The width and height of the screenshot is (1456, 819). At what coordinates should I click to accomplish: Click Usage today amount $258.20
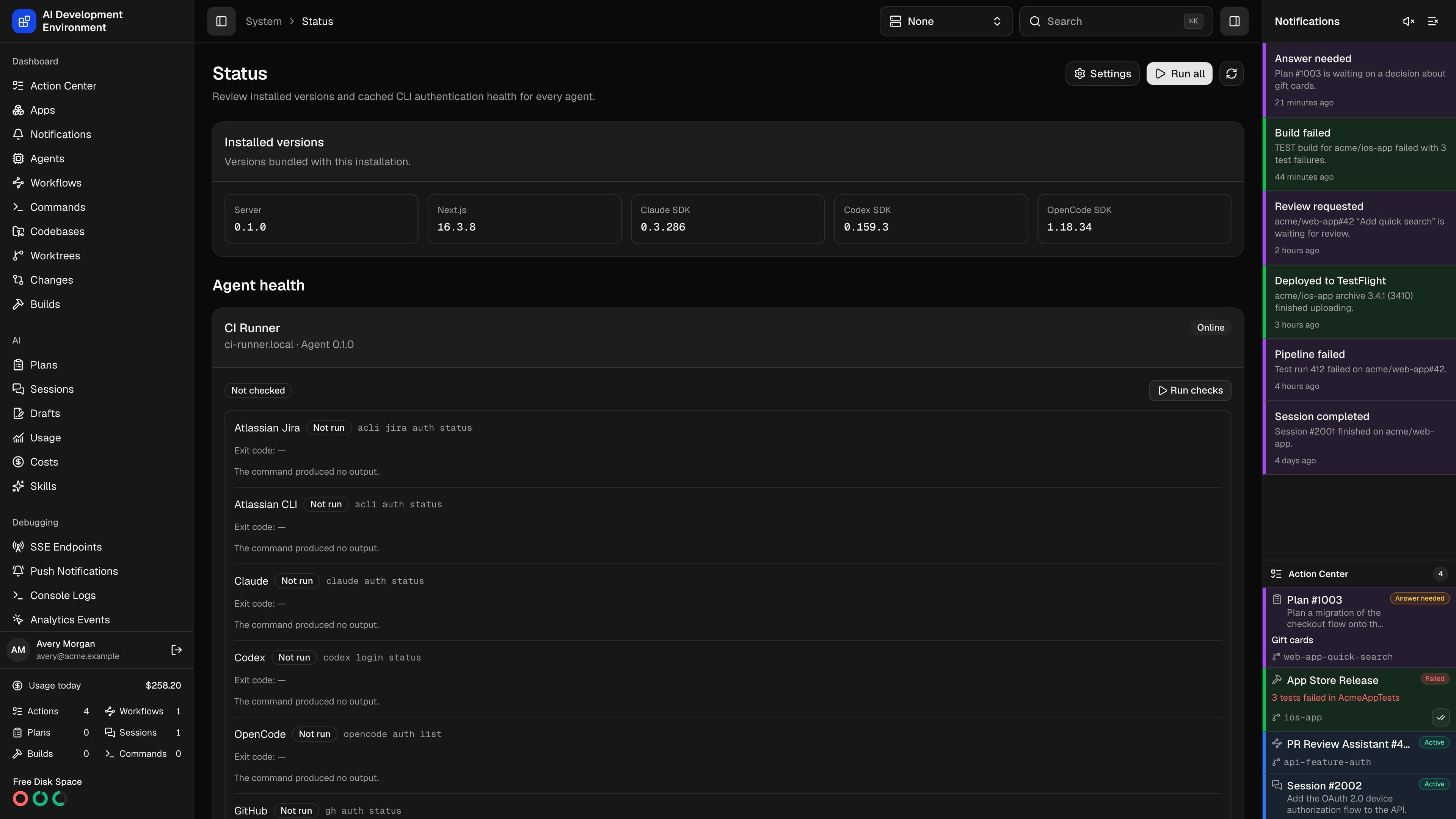(x=163, y=686)
